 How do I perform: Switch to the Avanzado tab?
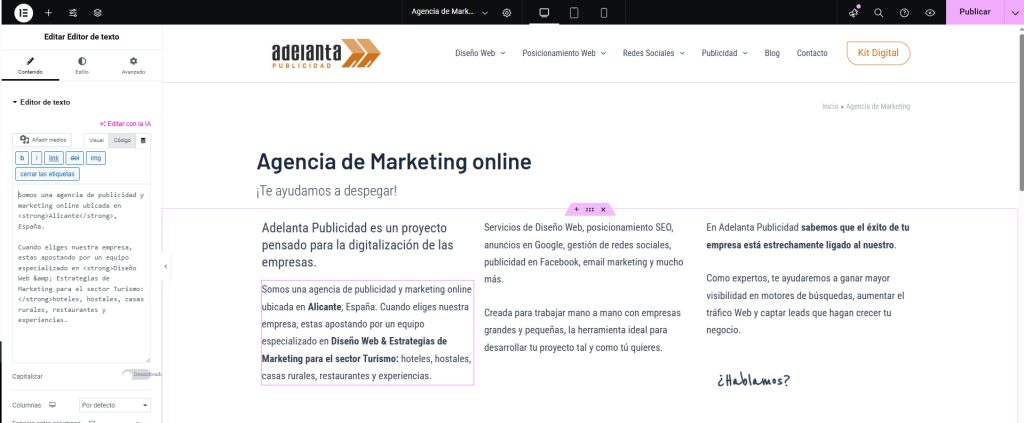pyautogui.click(x=133, y=66)
